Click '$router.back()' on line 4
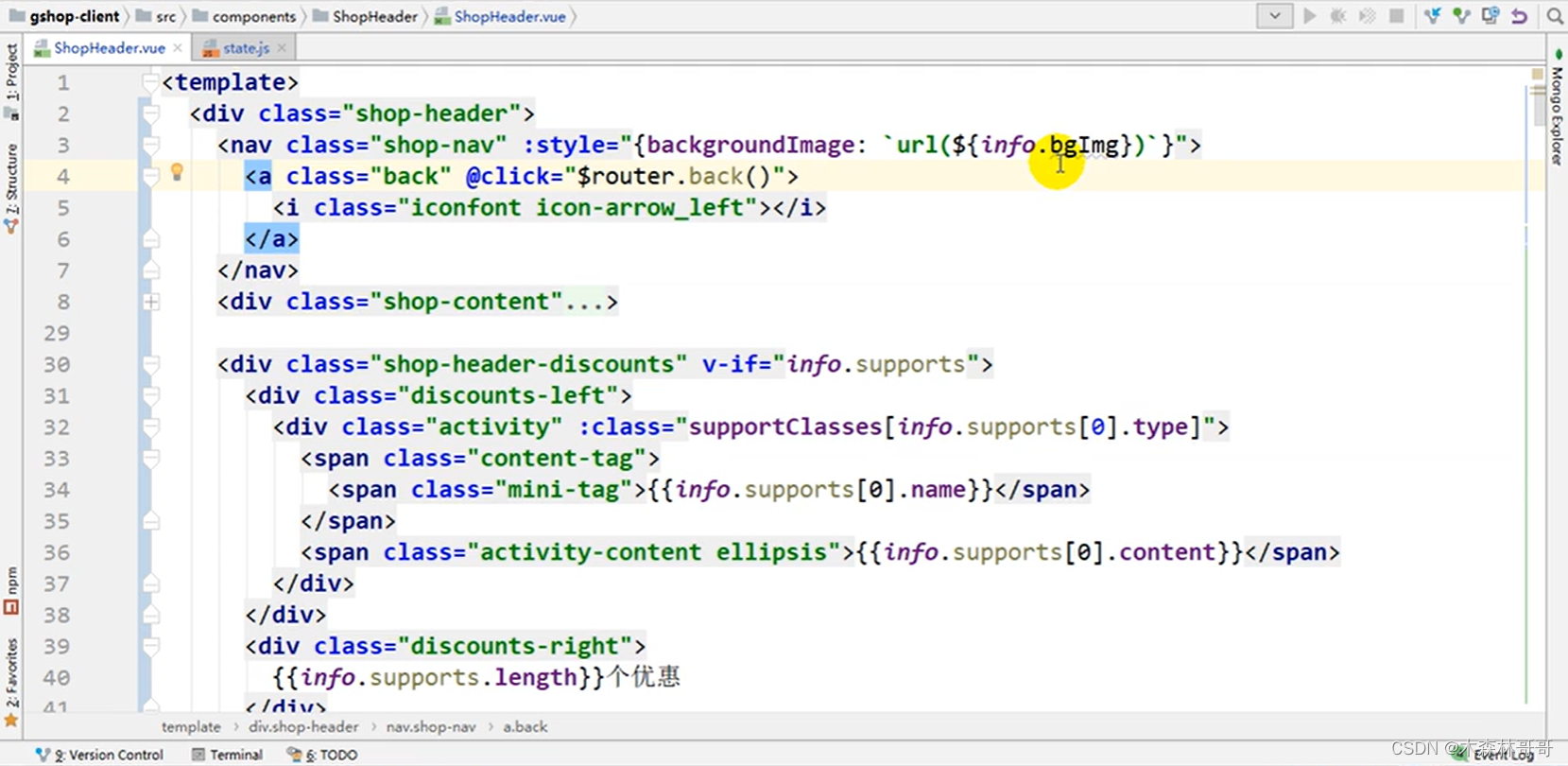The image size is (1568, 766). (675, 176)
